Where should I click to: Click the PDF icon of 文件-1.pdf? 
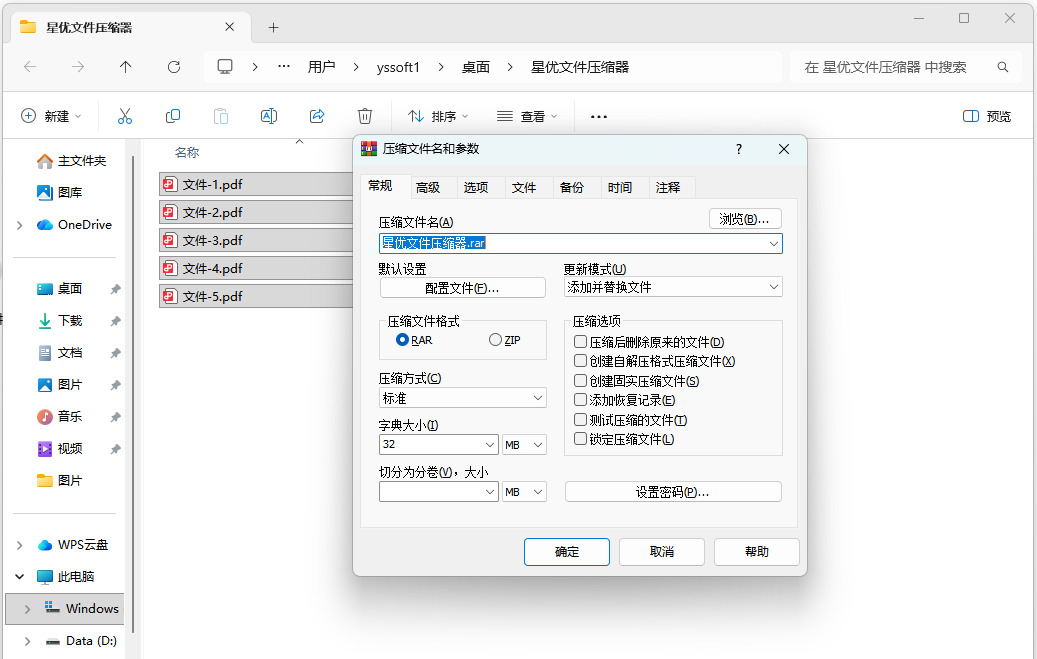[170, 185]
